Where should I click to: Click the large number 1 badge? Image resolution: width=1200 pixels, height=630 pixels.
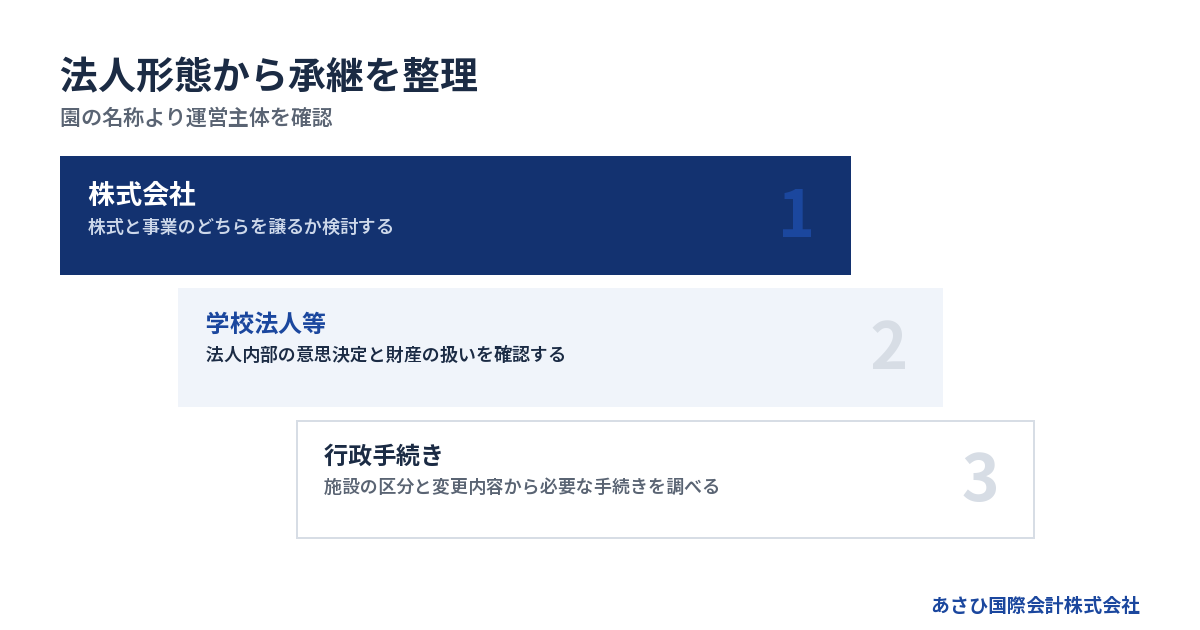pos(796,214)
